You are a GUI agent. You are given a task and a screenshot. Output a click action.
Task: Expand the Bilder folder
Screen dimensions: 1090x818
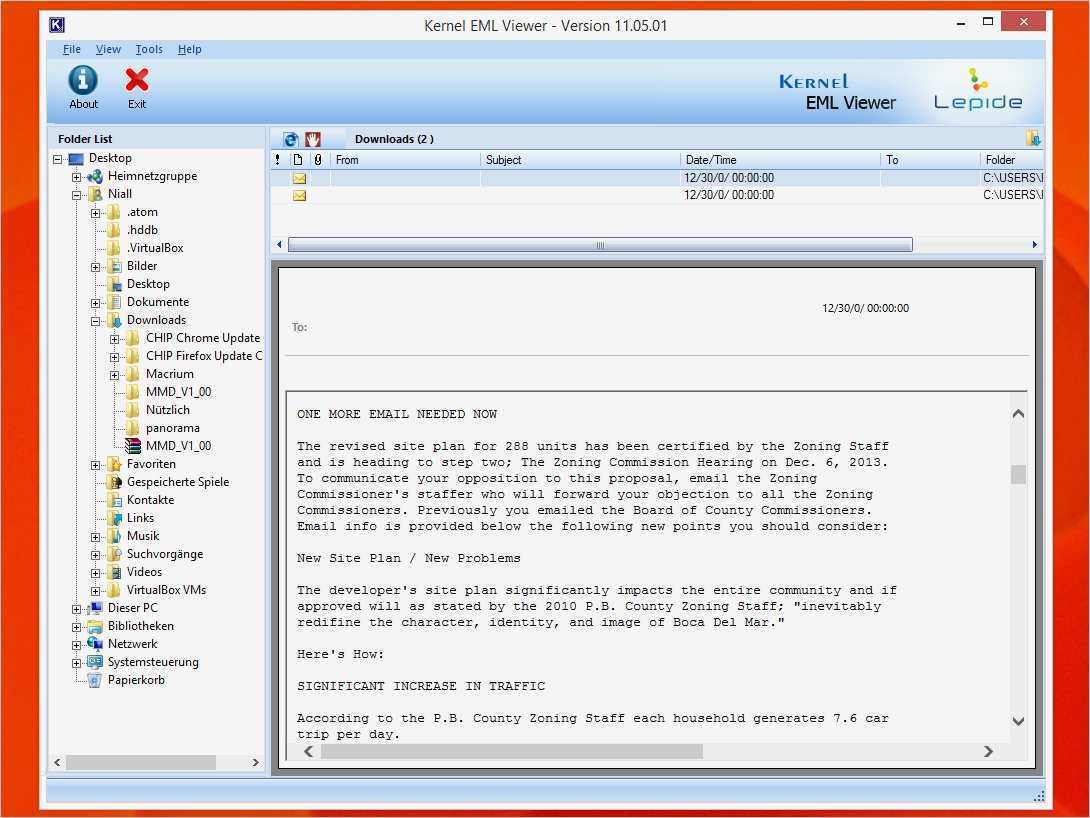pyautogui.click(x=96, y=267)
